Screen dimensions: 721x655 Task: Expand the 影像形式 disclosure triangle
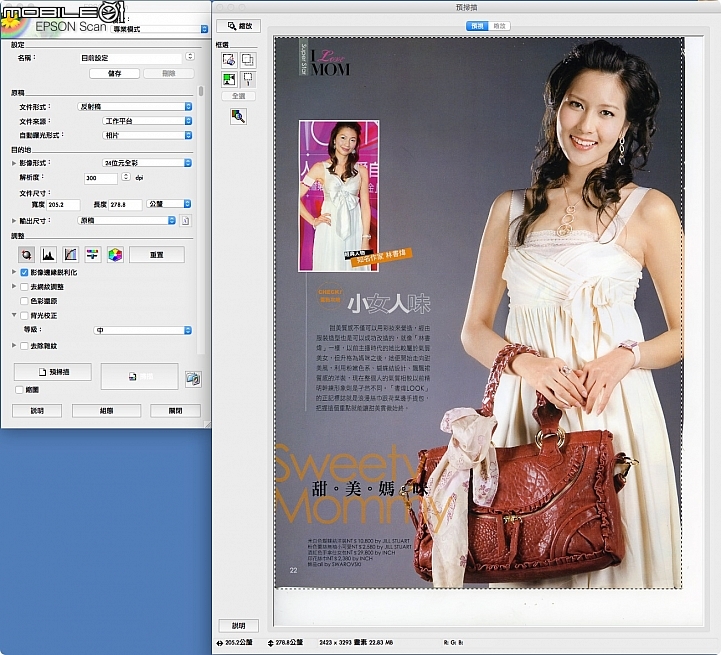pos(14,163)
